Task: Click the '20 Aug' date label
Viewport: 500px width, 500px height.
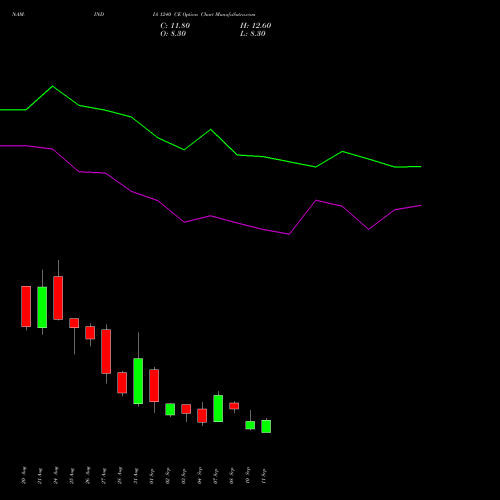Action: [x=24, y=475]
